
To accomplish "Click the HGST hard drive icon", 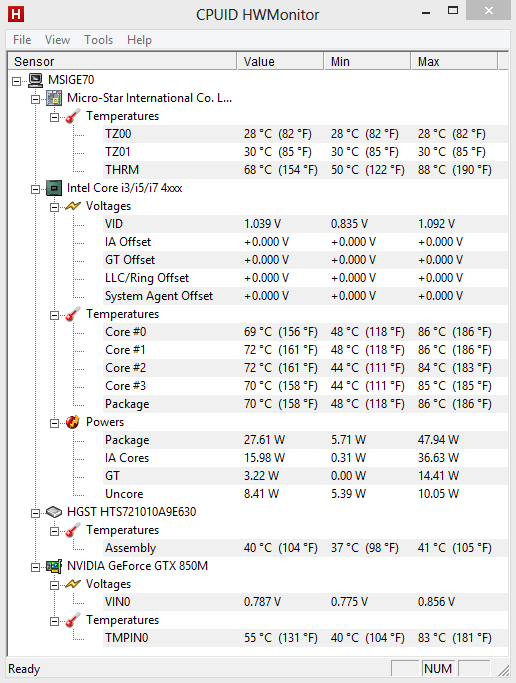I will pos(54,512).
